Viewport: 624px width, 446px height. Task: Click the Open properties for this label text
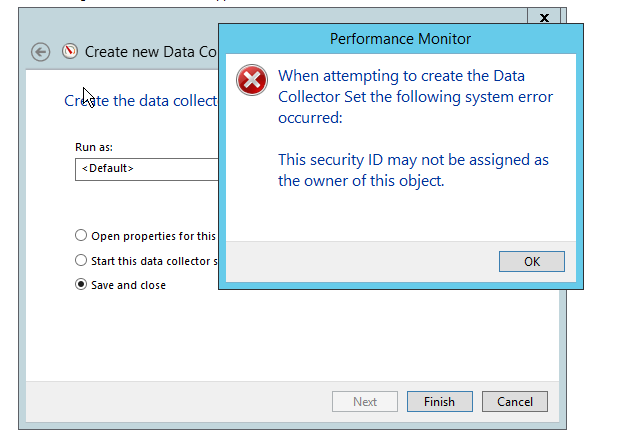(x=154, y=236)
